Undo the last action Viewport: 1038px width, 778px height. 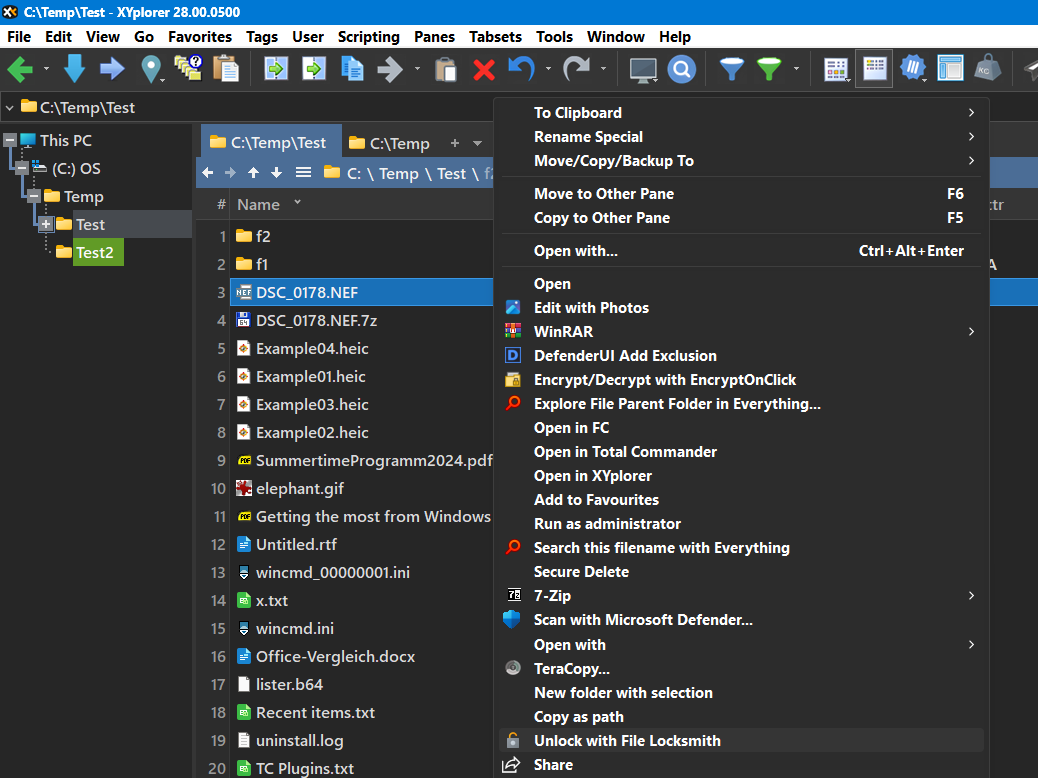[x=520, y=68]
